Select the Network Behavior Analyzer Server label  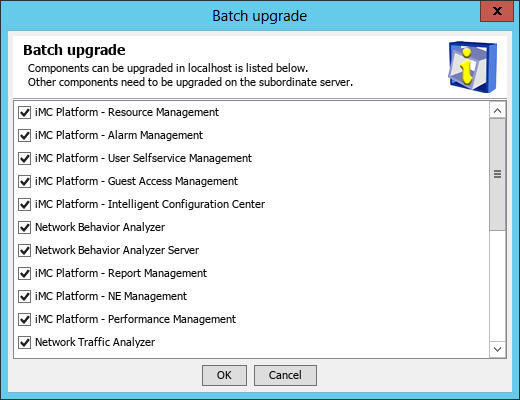[117, 250]
